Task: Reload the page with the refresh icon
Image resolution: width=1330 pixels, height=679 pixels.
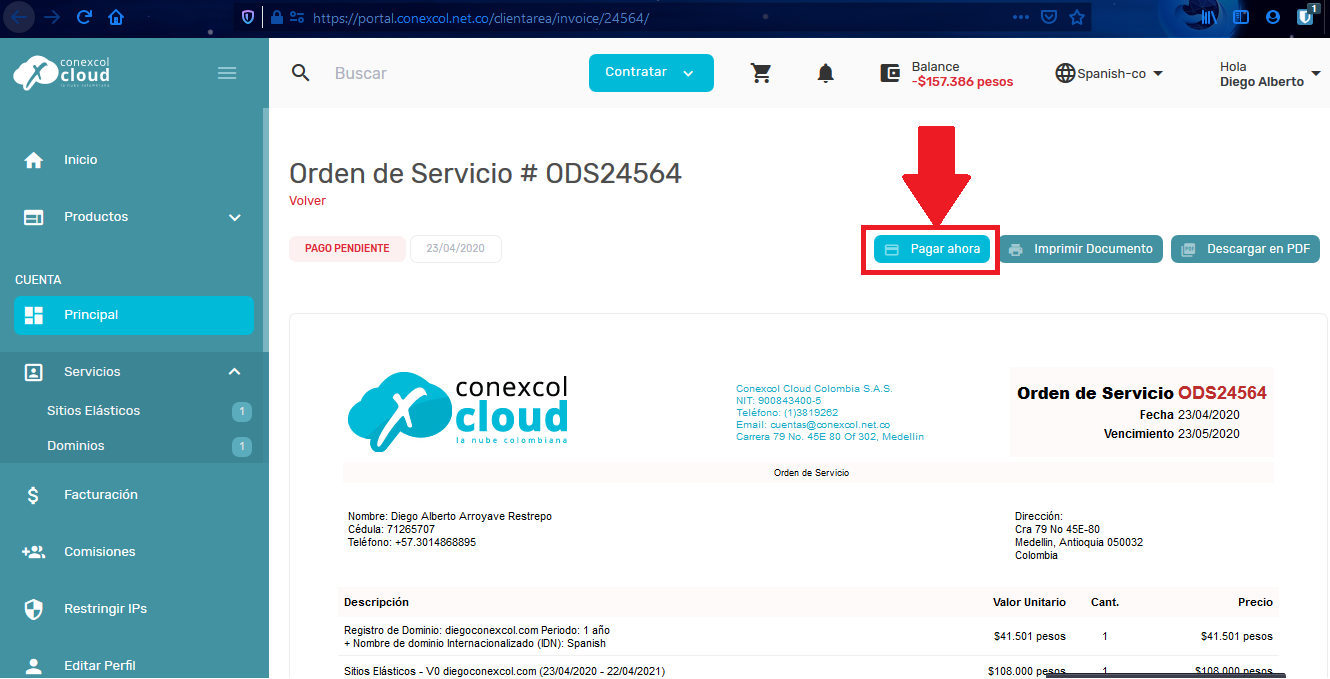Action: 84,17
